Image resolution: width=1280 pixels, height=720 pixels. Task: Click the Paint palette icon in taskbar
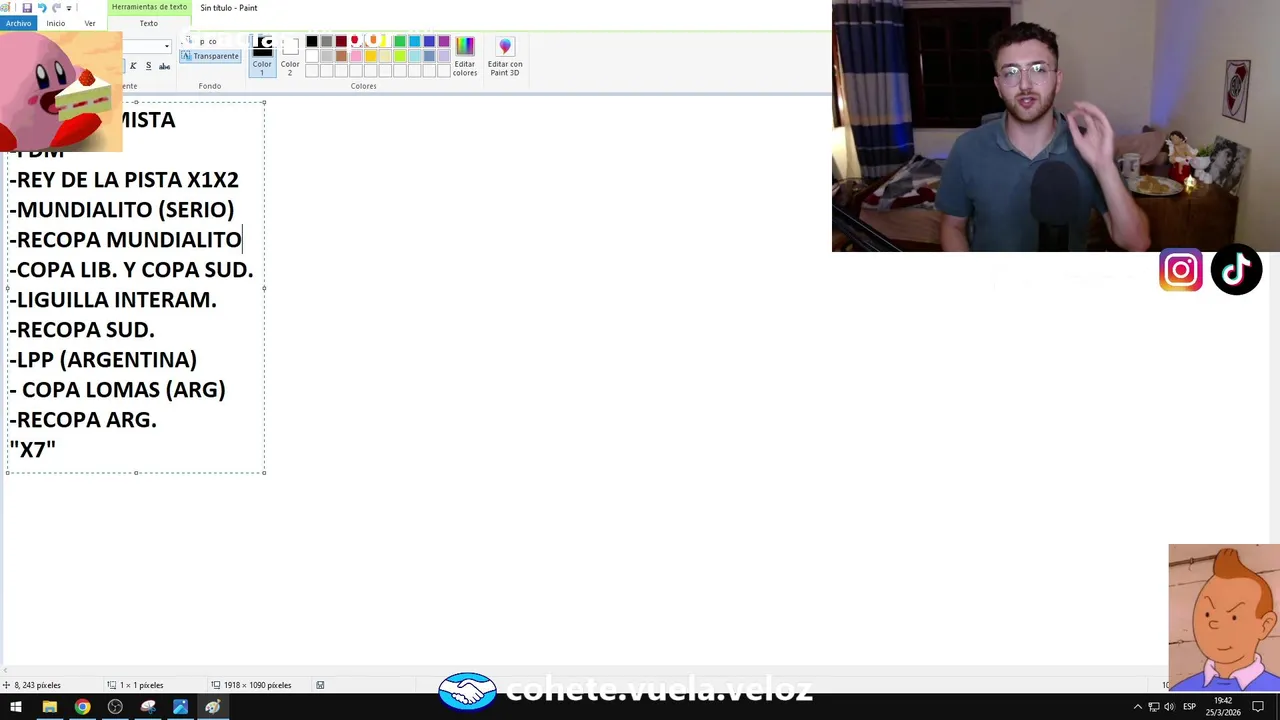click(x=213, y=707)
